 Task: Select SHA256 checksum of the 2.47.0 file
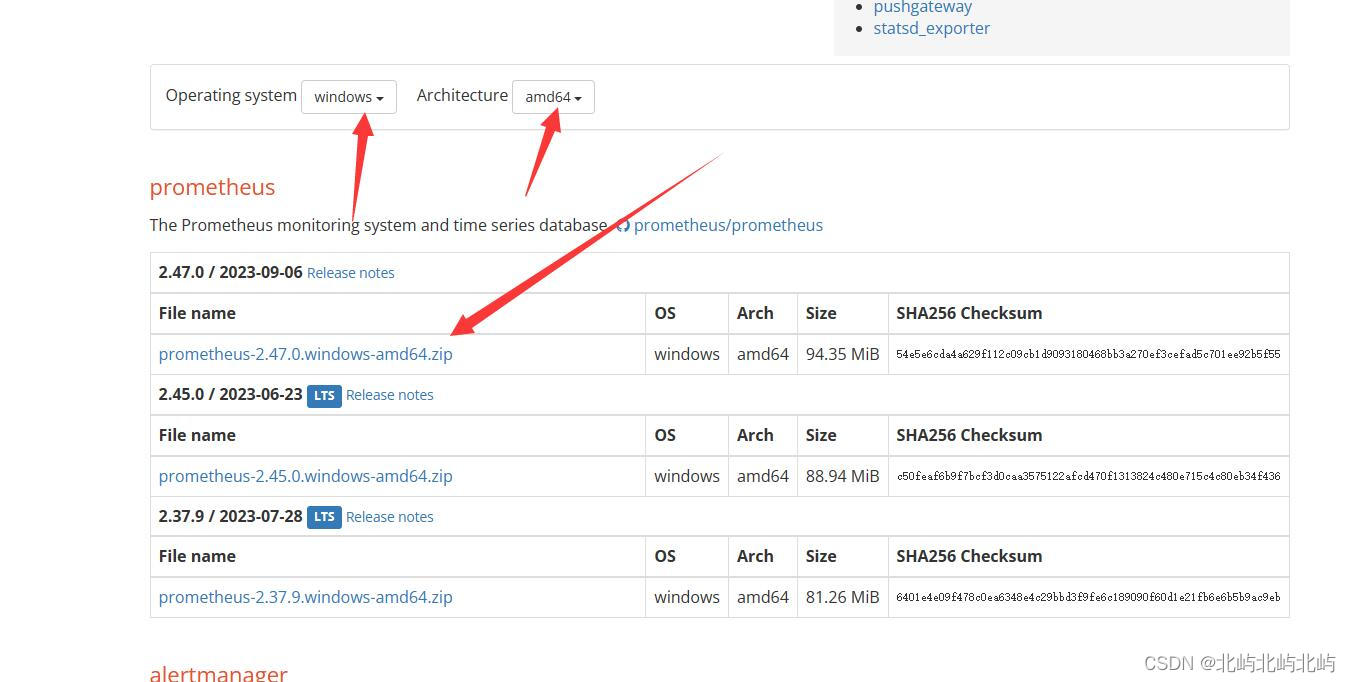click(1088, 354)
